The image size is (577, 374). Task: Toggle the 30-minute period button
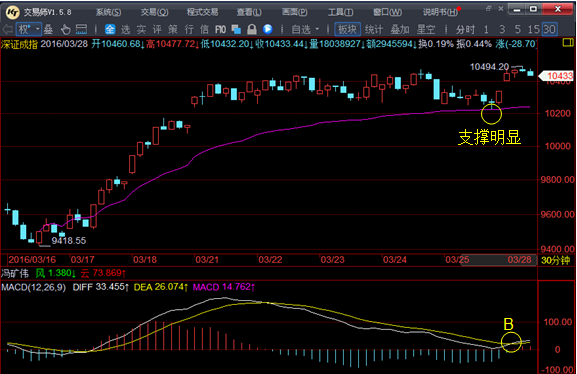(x=549, y=29)
